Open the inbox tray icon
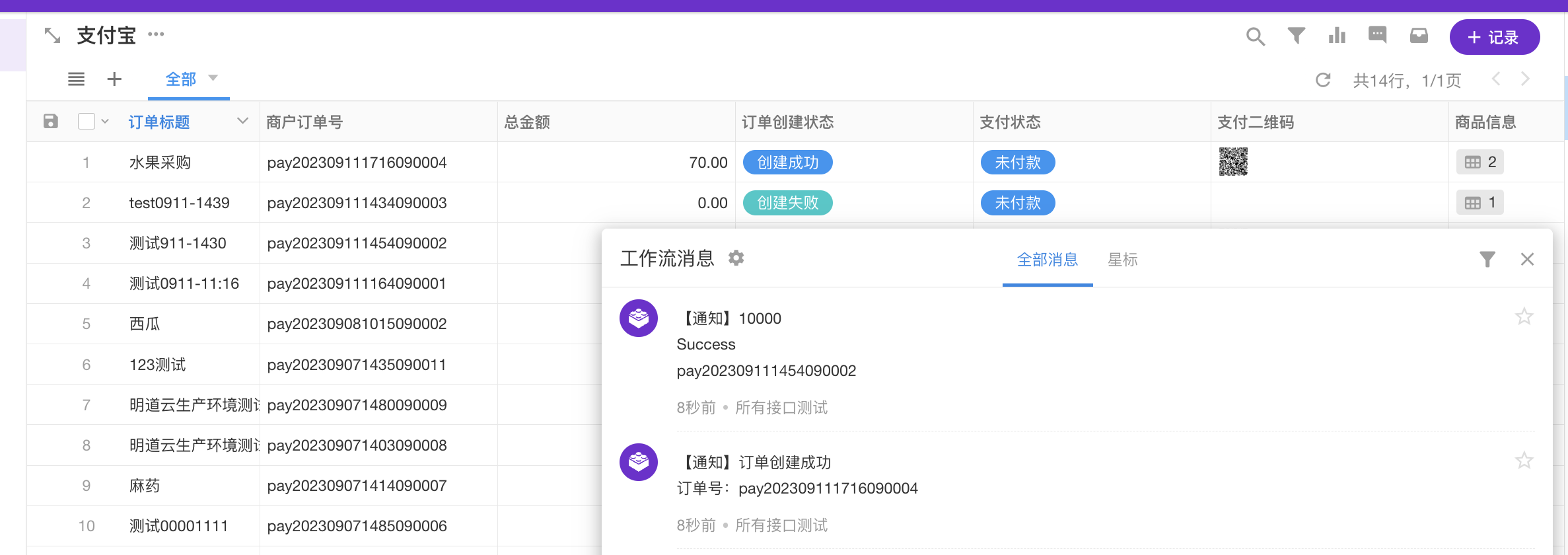This screenshot has width=1568, height=555. (x=1419, y=36)
